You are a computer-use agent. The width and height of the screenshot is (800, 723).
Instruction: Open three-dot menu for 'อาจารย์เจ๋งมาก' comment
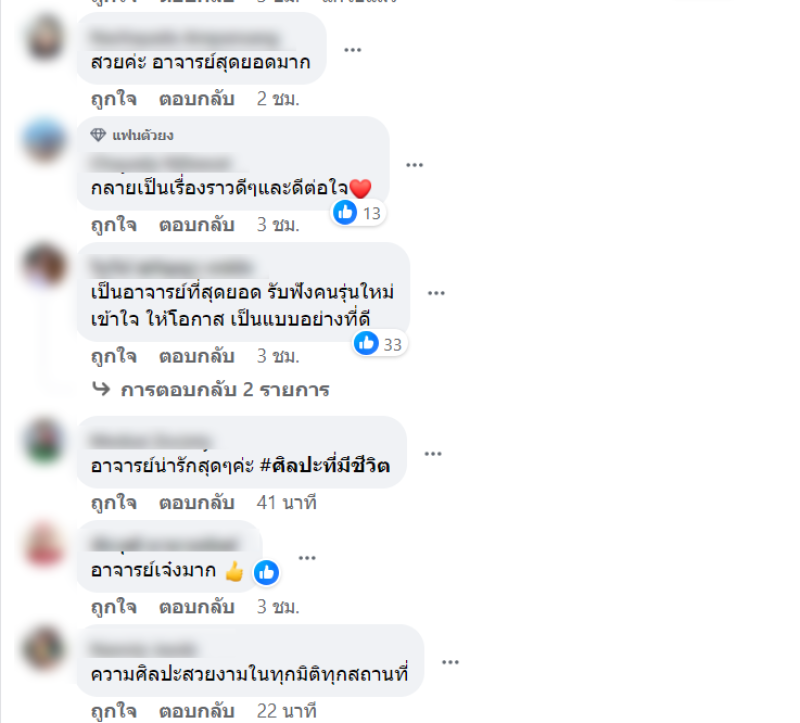(307, 558)
